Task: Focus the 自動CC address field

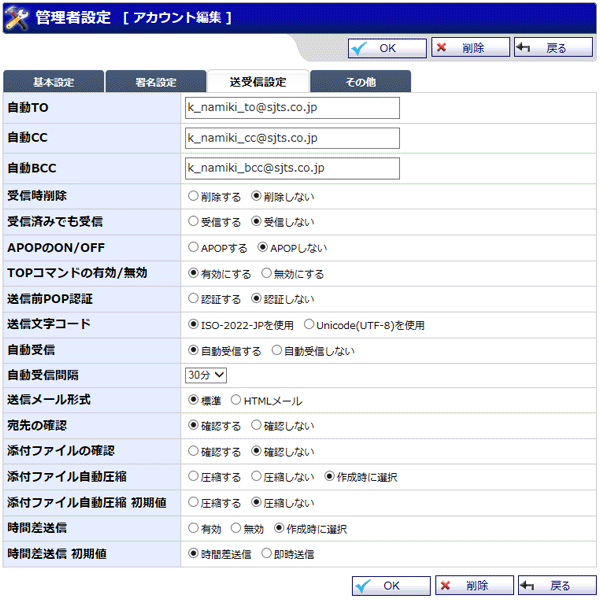Action: coord(292,138)
